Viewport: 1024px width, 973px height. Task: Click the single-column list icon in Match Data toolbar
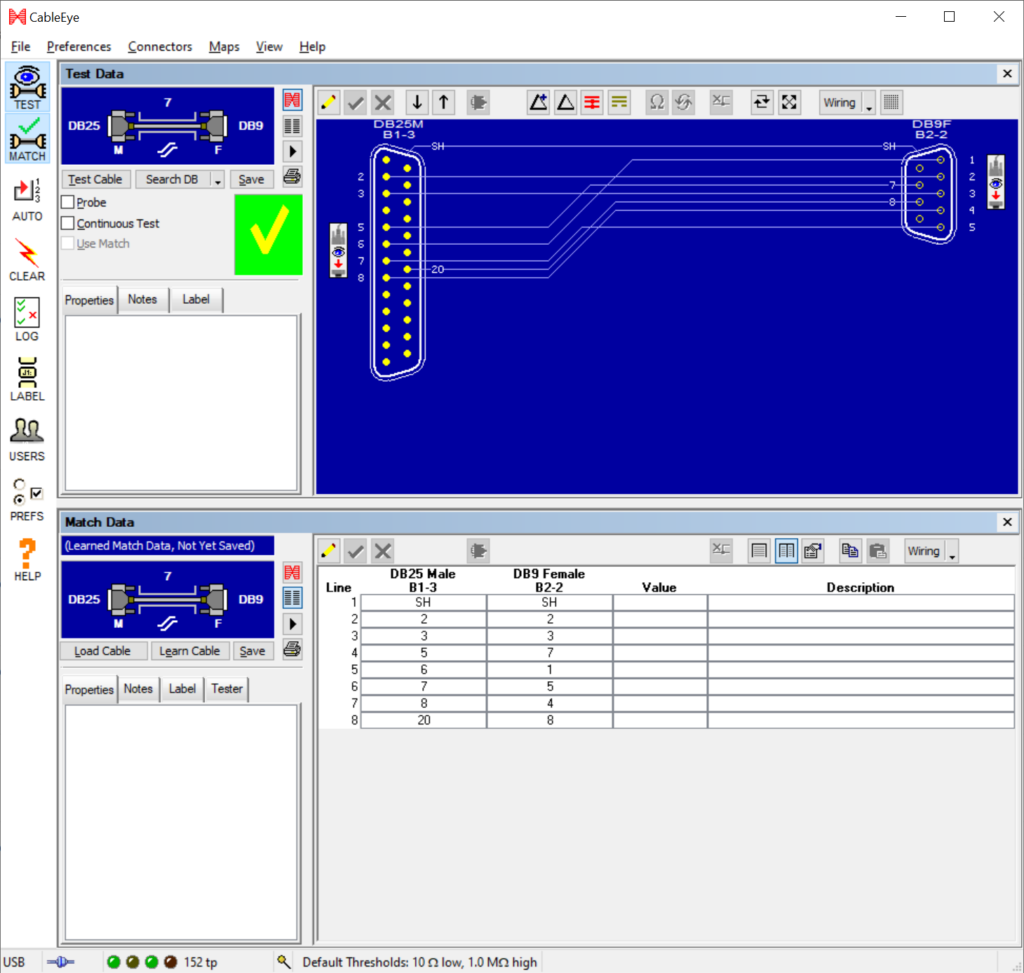tap(759, 550)
